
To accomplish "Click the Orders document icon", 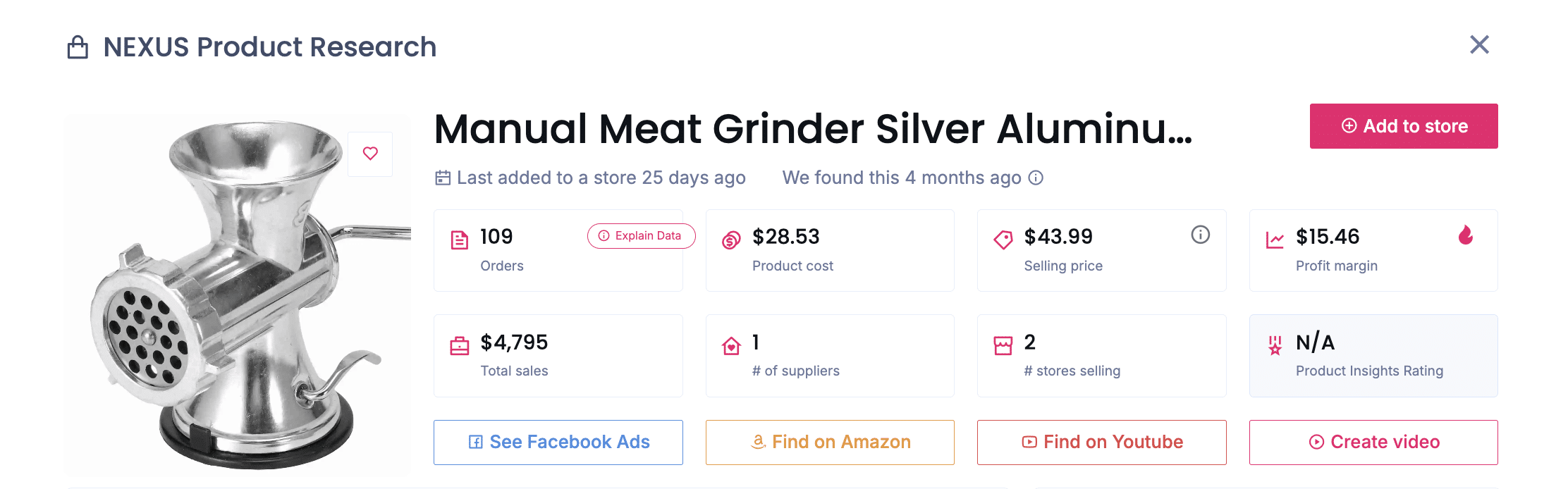I will click(x=460, y=240).
